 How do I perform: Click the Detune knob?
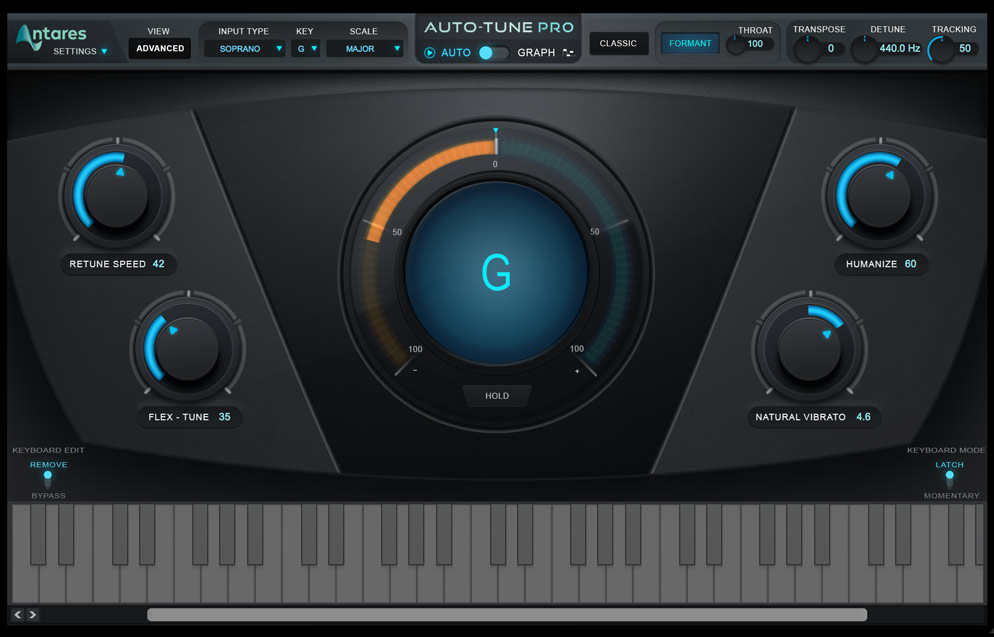point(863,49)
